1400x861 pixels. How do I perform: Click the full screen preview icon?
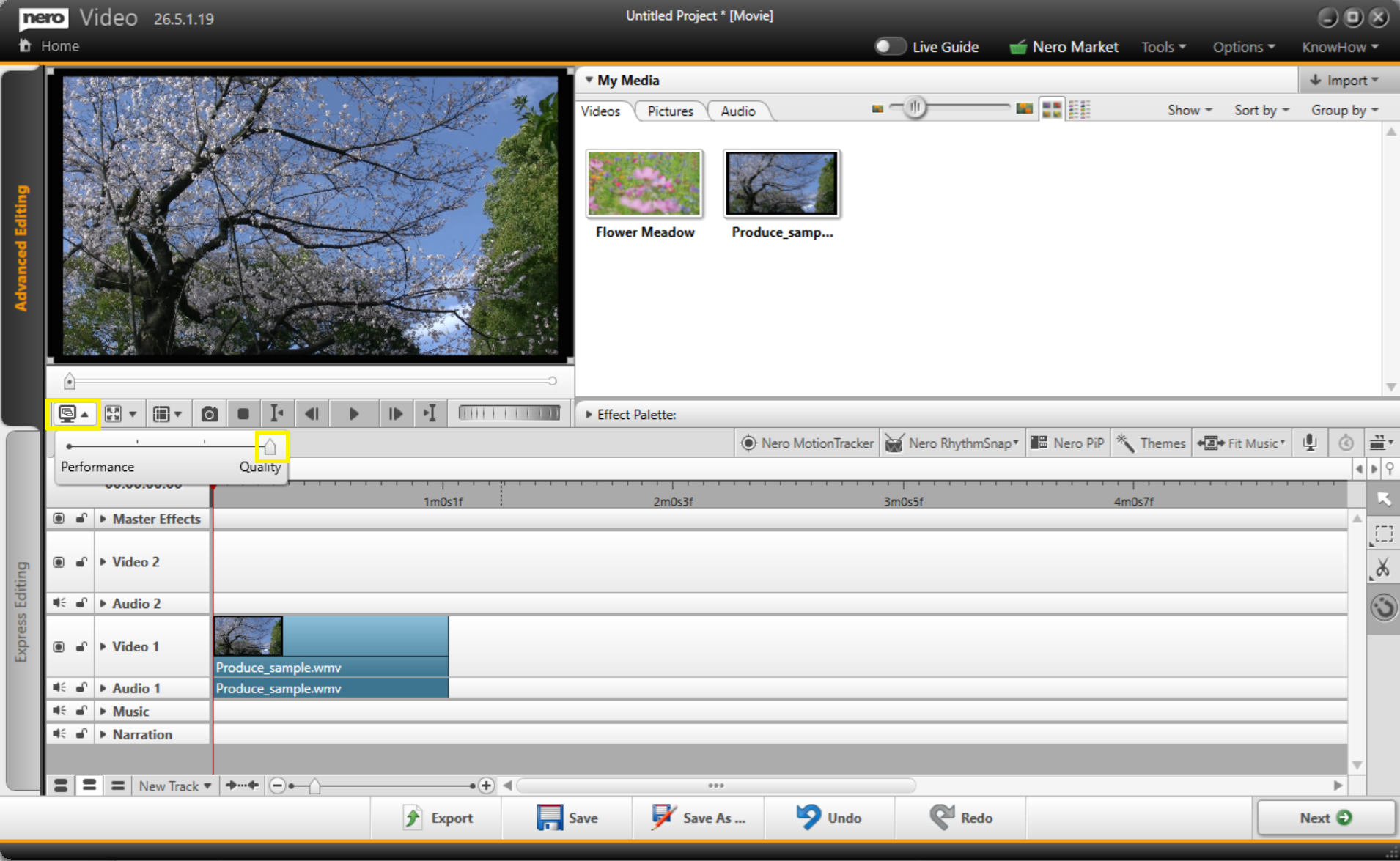click(114, 414)
